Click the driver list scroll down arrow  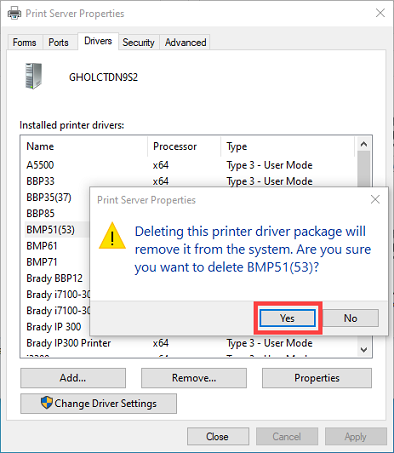point(364,349)
